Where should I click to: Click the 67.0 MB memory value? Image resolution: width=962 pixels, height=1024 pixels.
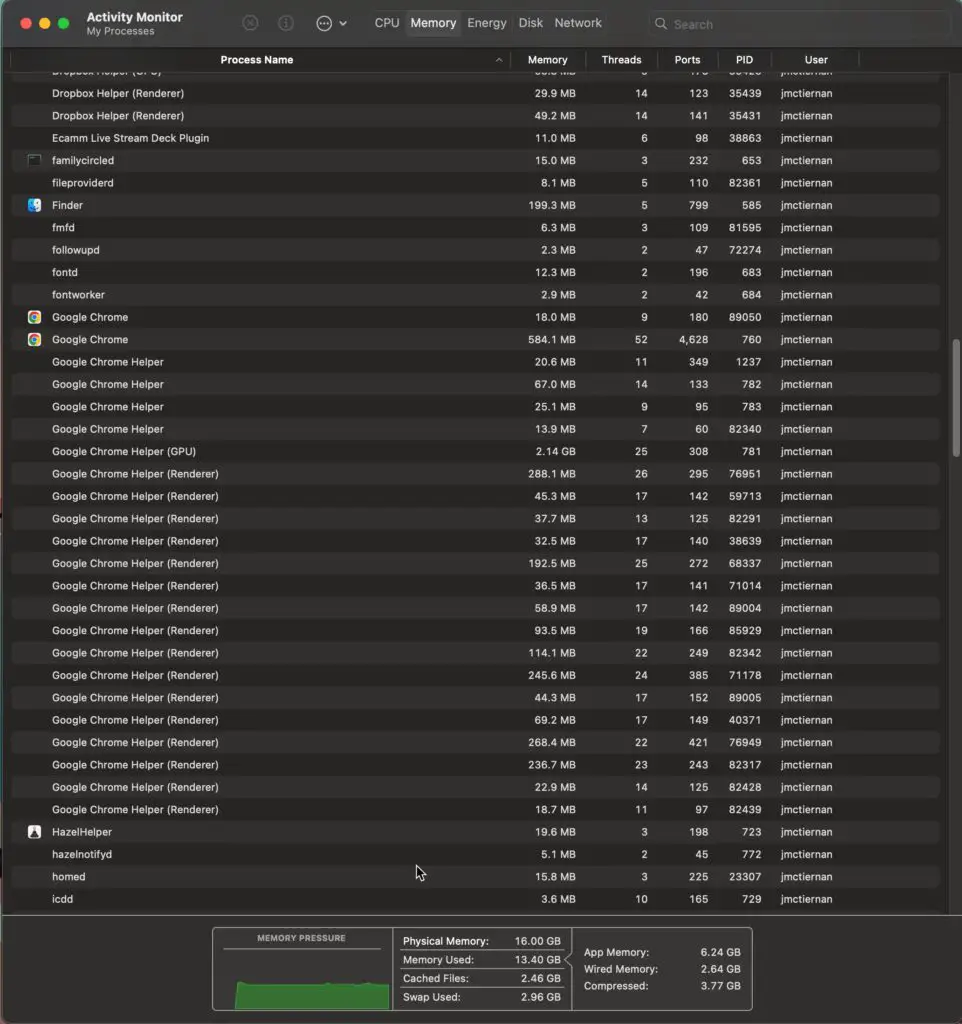(555, 384)
